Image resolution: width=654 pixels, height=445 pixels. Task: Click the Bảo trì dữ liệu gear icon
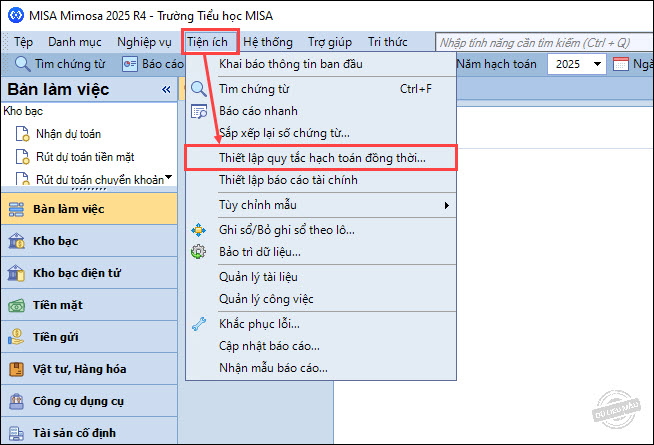click(199, 252)
